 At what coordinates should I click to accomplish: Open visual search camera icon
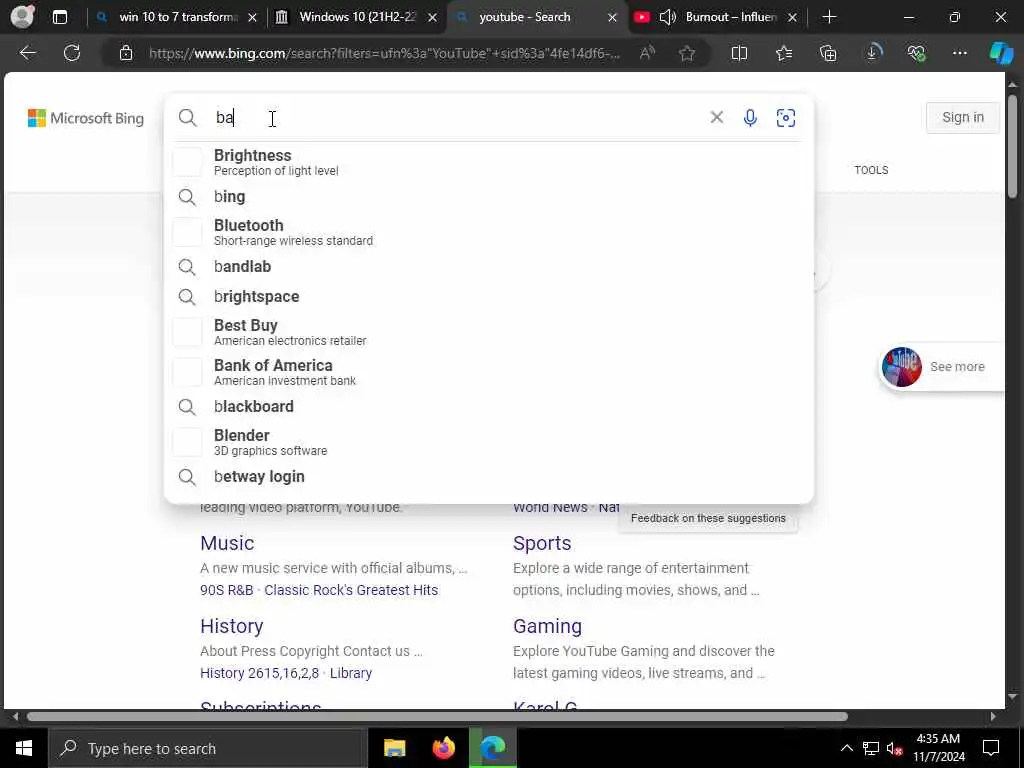[x=786, y=118]
